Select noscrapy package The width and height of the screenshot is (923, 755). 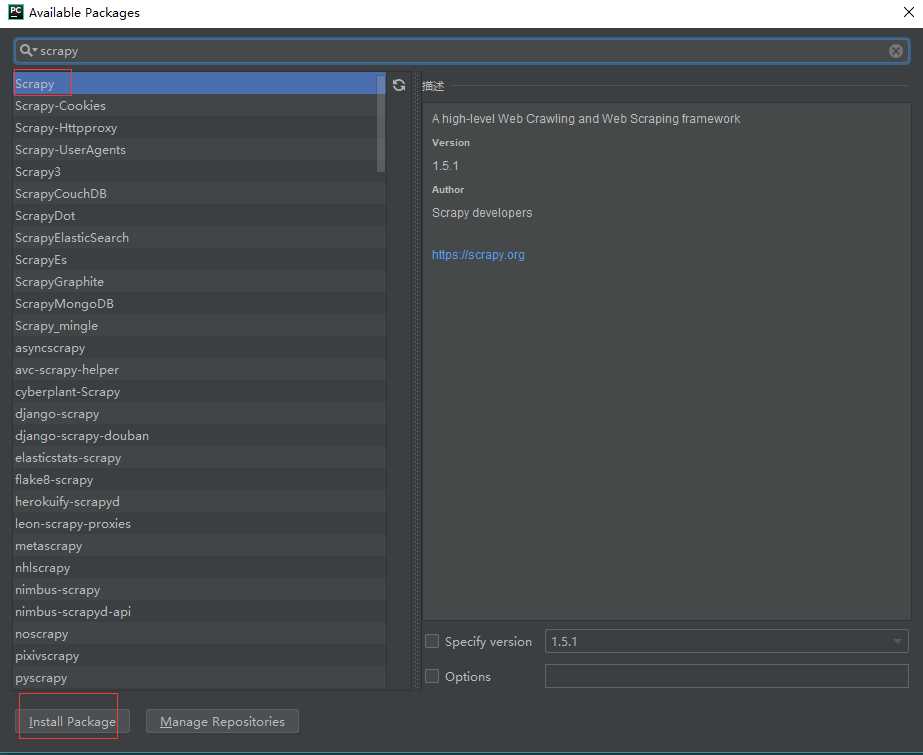(199, 634)
